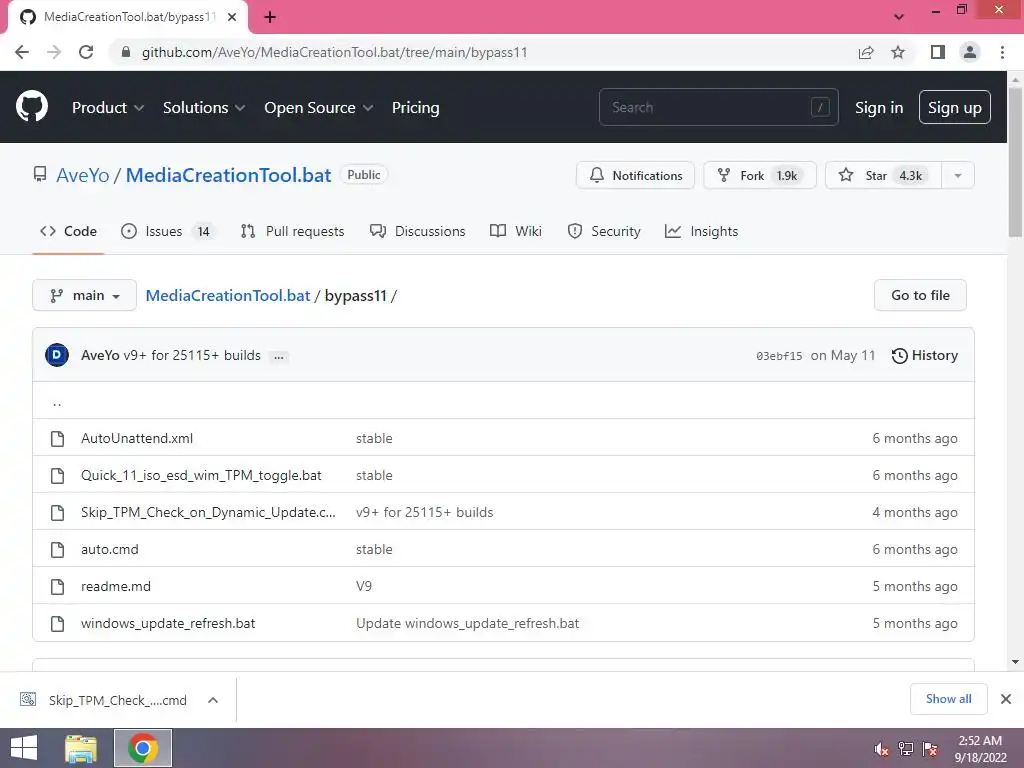Open the Issues tab
The image size is (1024, 768).
tap(167, 231)
